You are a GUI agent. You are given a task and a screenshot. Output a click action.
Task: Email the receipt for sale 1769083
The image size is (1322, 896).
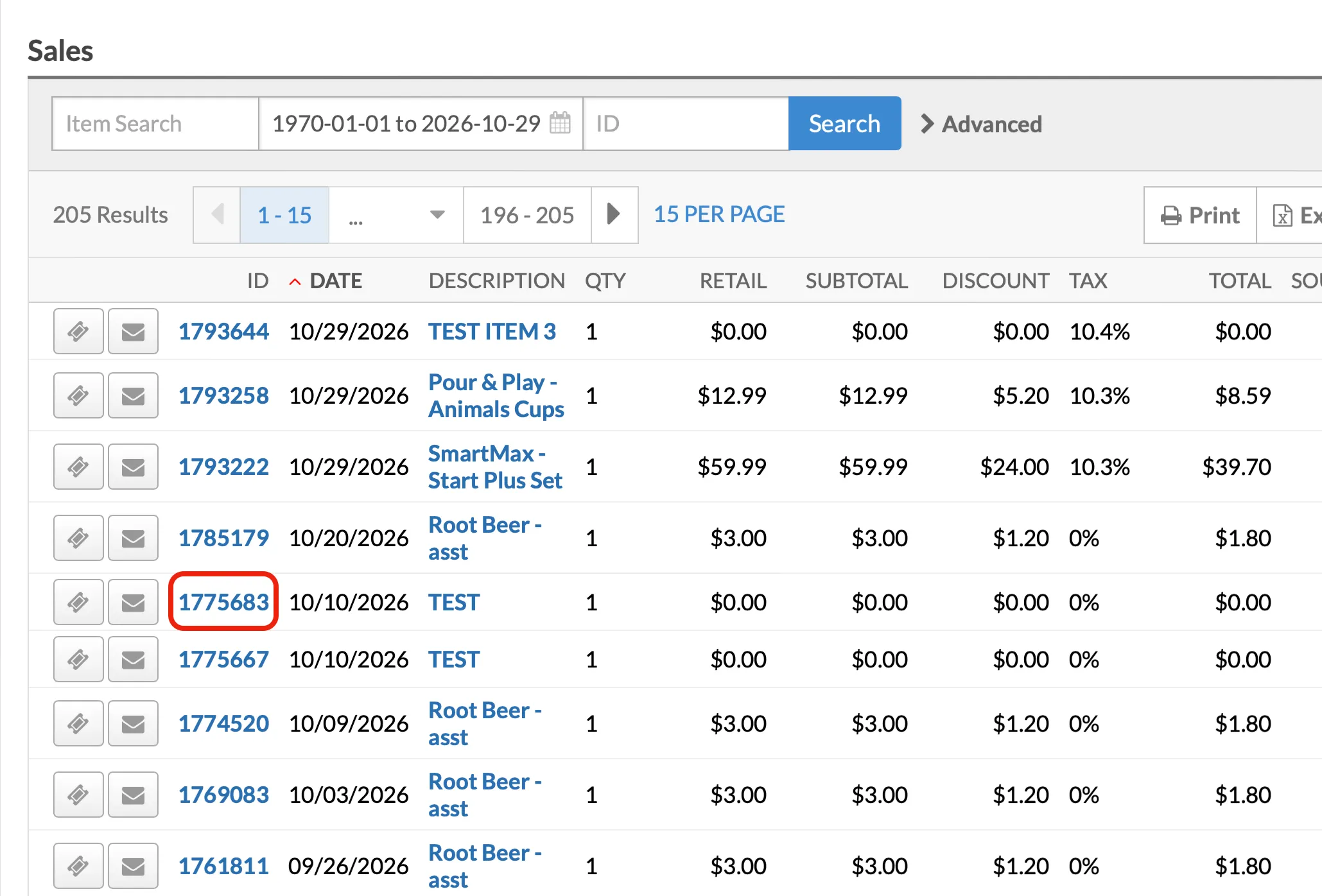[133, 795]
